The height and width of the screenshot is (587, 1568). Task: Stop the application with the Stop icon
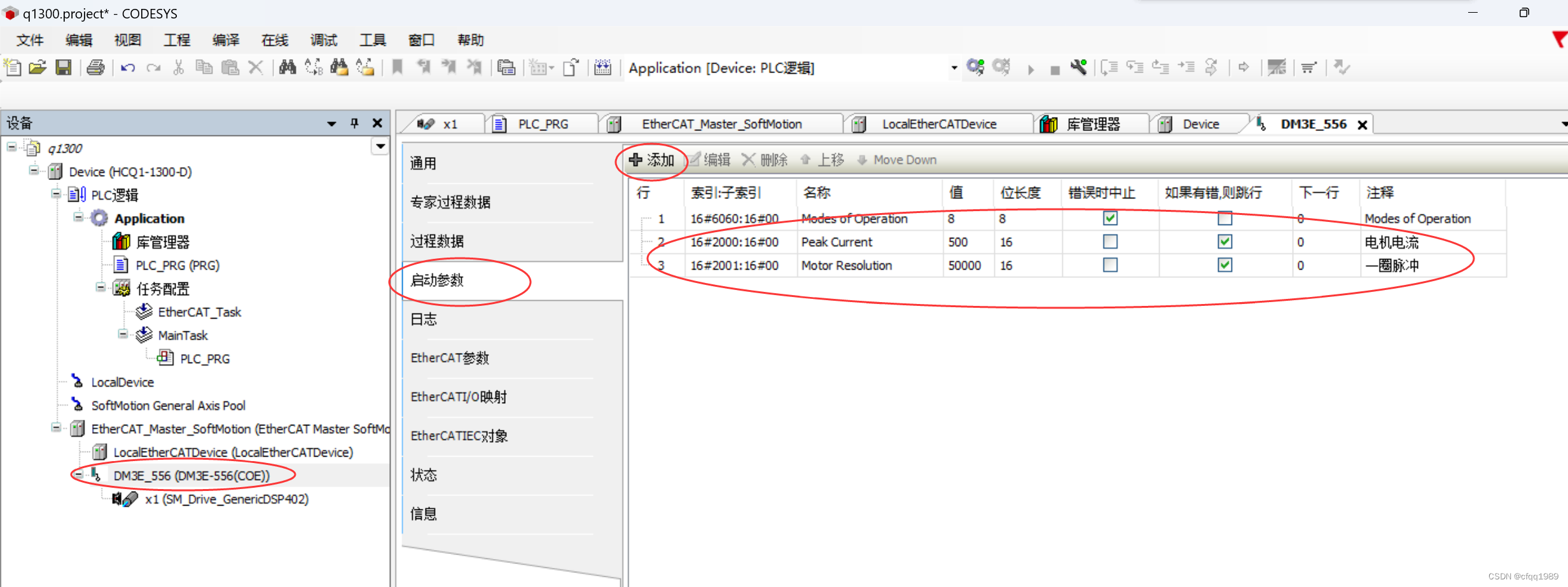1055,69
